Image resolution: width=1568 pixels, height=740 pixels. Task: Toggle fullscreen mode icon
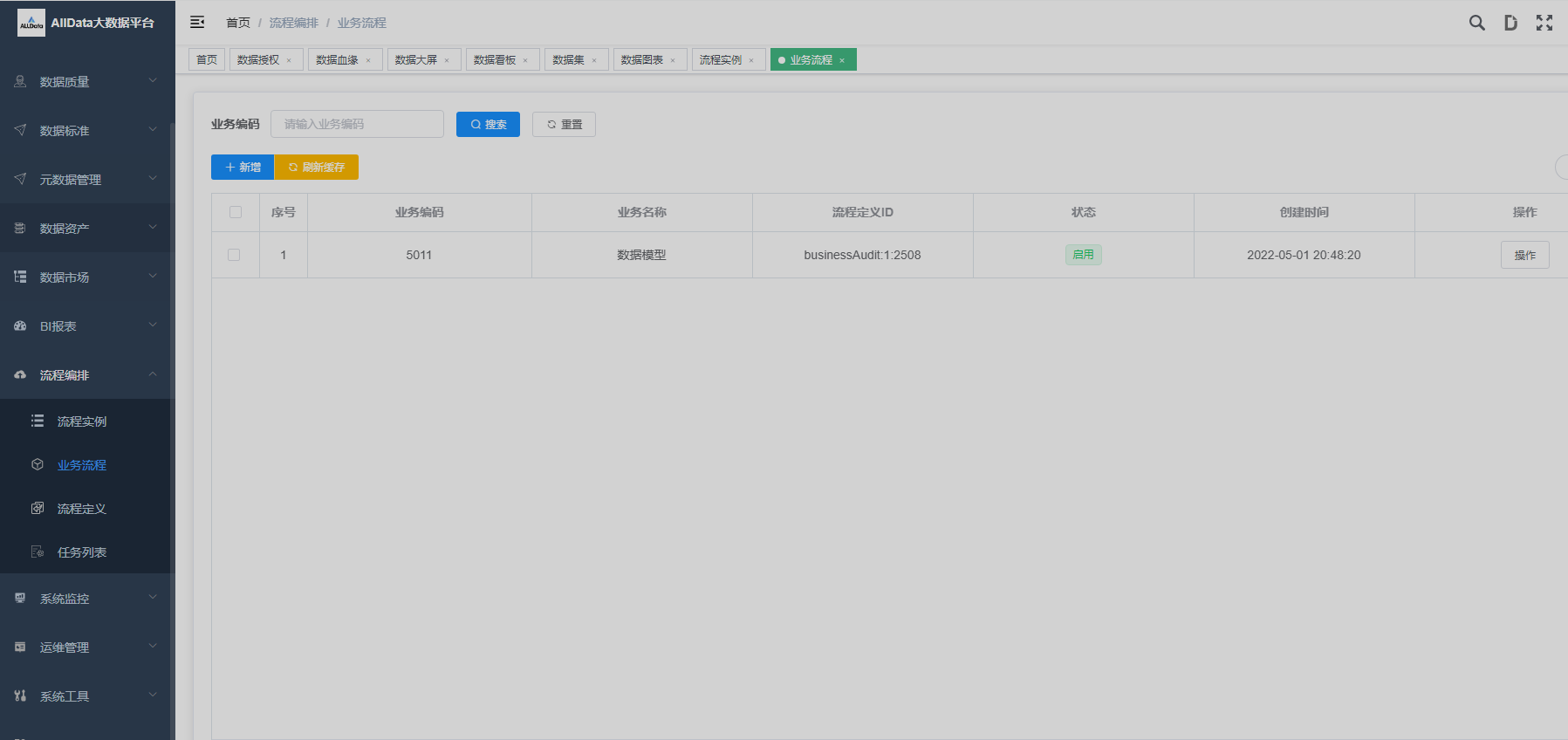(x=1544, y=23)
